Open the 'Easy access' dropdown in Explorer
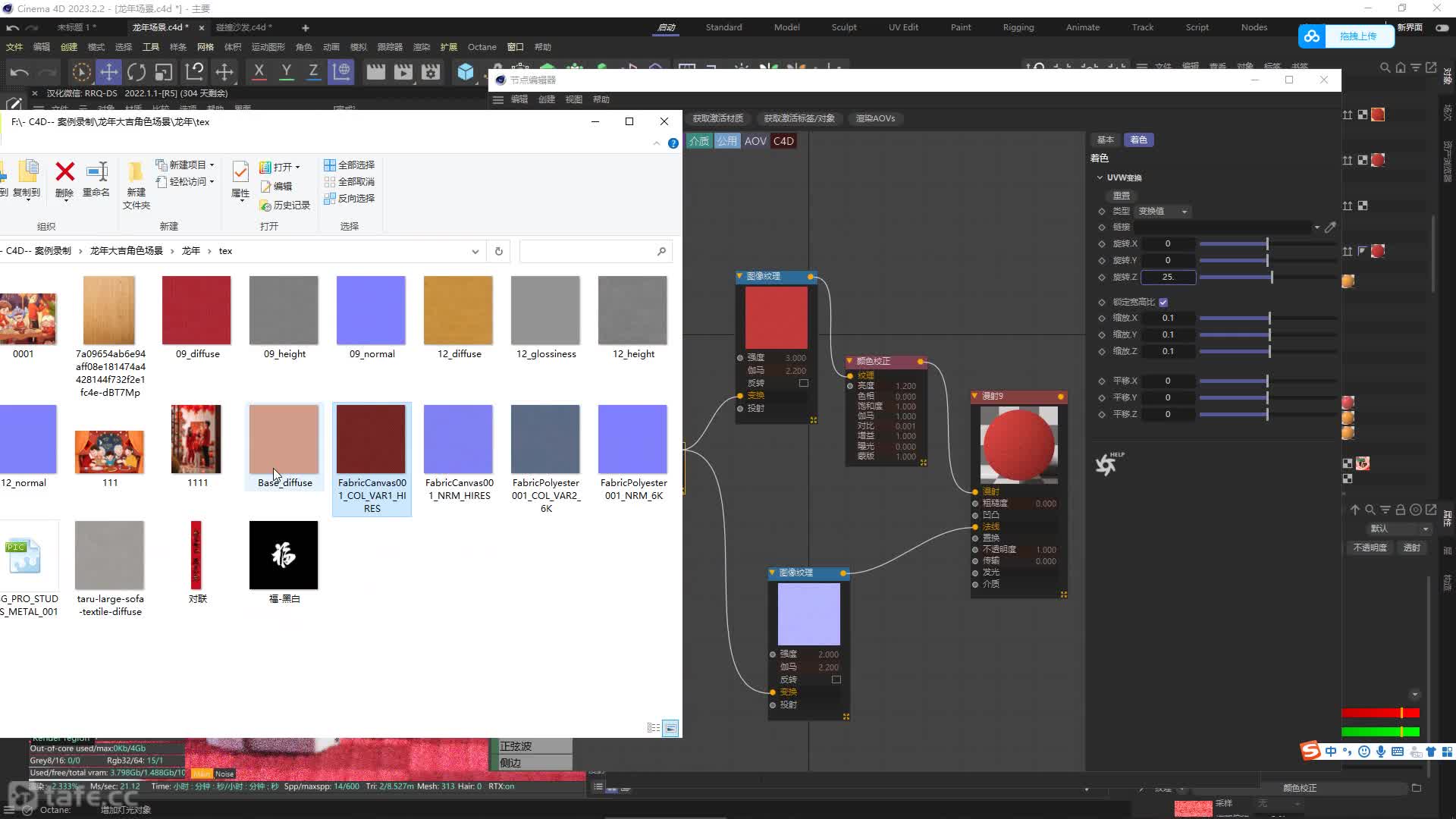Viewport: 1456px width, 819px height. [x=185, y=181]
